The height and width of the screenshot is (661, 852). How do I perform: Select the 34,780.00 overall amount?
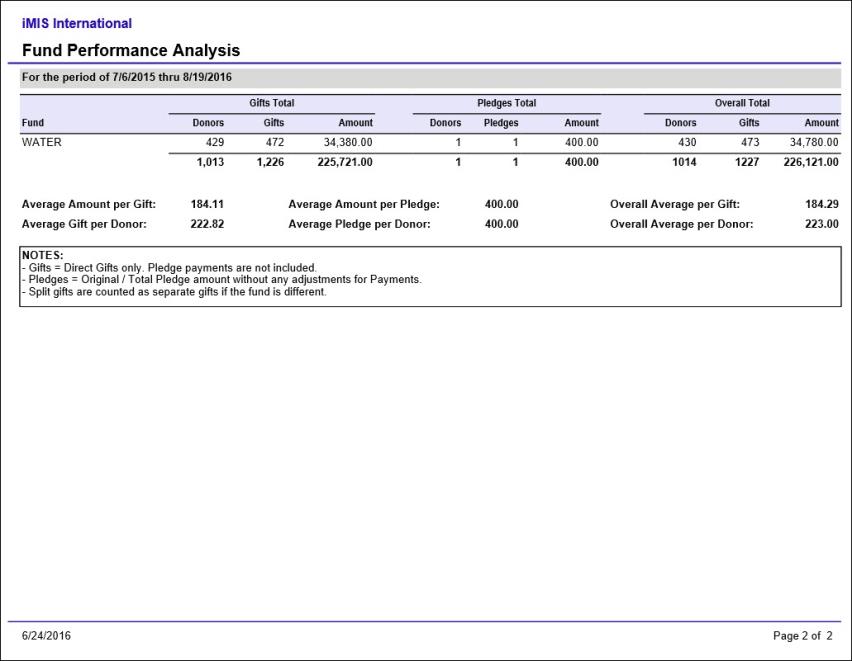(x=814, y=142)
